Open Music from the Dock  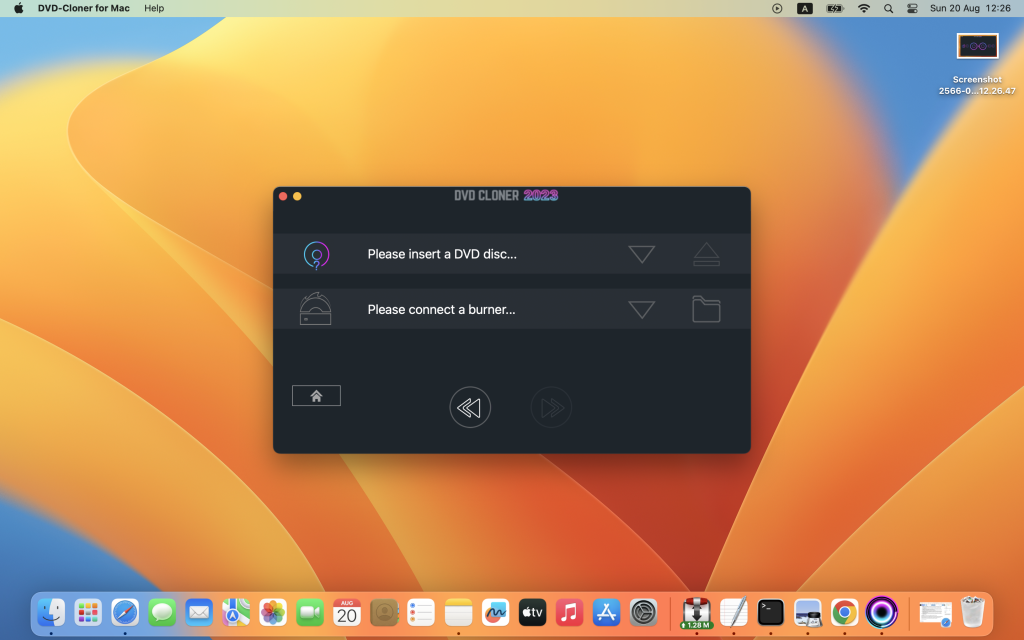pyautogui.click(x=569, y=613)
